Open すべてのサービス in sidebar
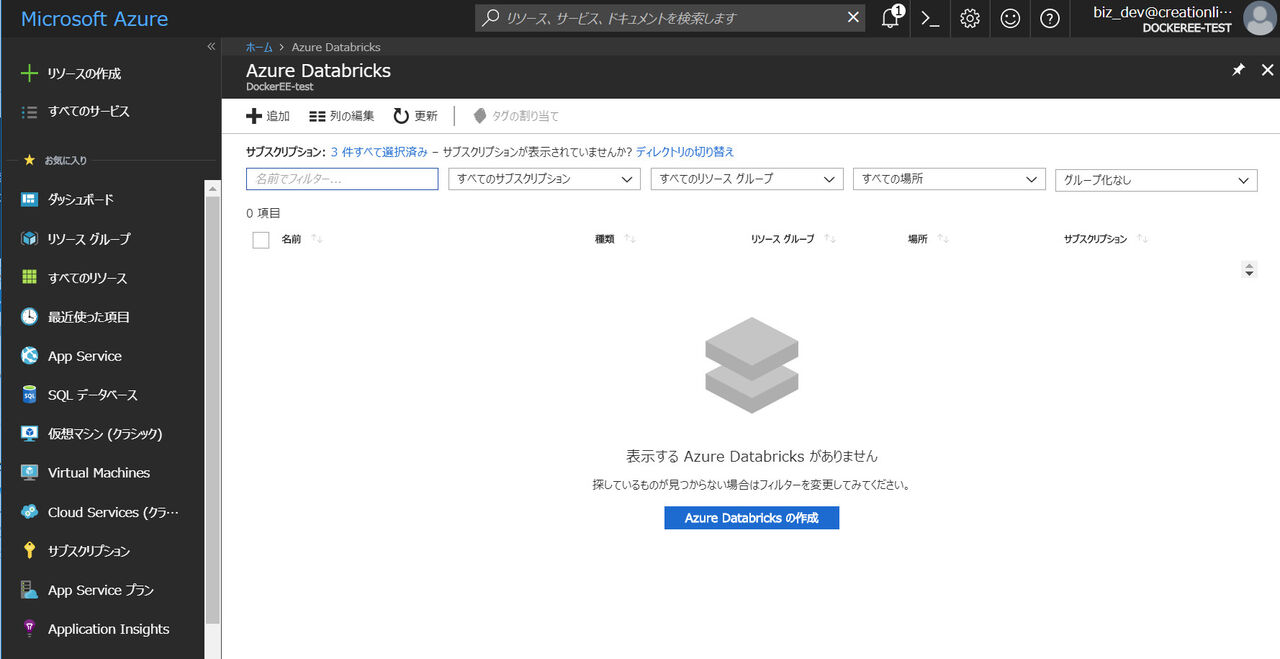 pyautogui.click(x=89, y=112)
